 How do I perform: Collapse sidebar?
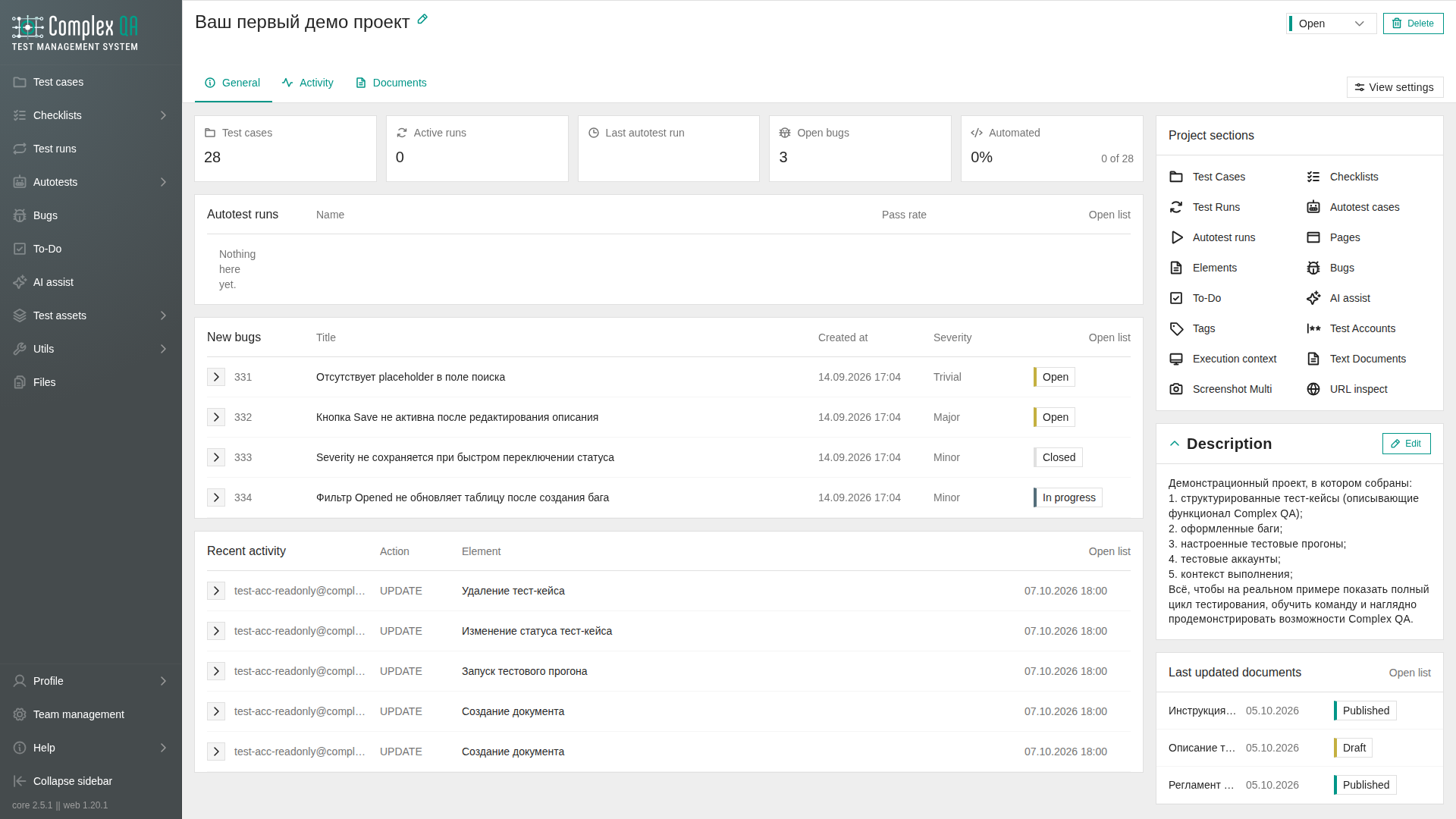point(91,781)
